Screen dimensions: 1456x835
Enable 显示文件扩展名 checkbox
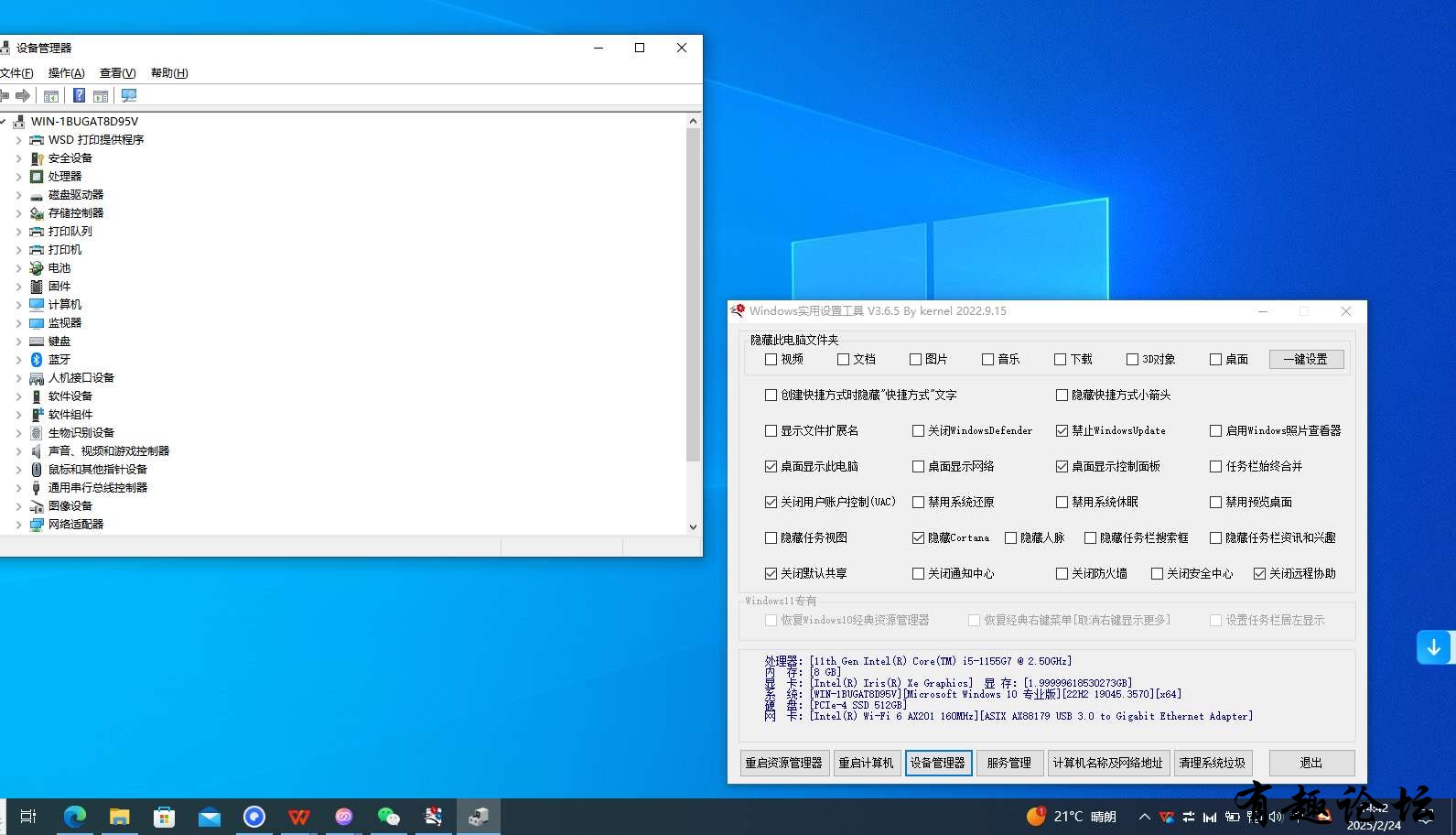(771, 430)
